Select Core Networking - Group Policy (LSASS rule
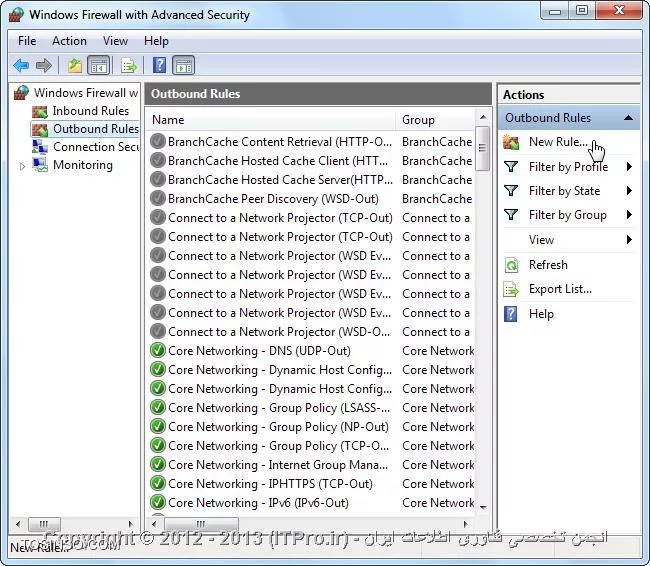Image resolution: width=650 pixels, height=566 pixels. point(311,408)
